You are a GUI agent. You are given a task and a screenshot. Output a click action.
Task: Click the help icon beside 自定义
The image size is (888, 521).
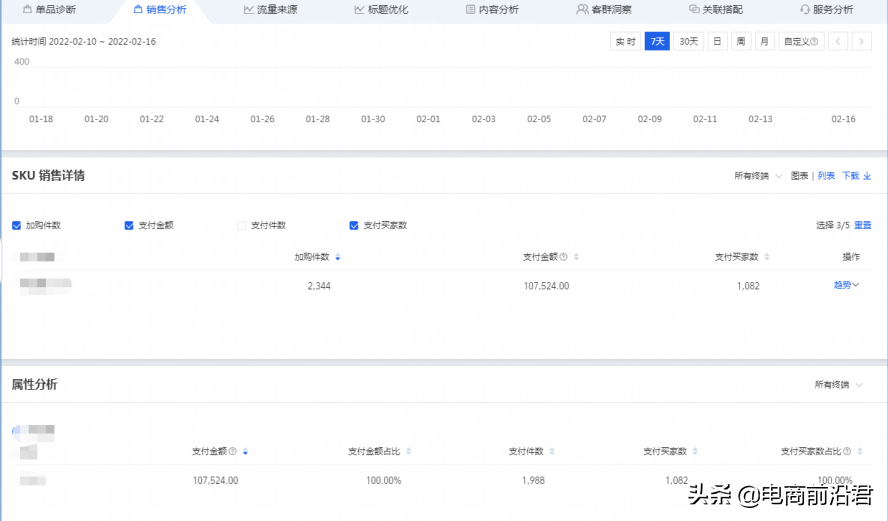coord(814,41)
